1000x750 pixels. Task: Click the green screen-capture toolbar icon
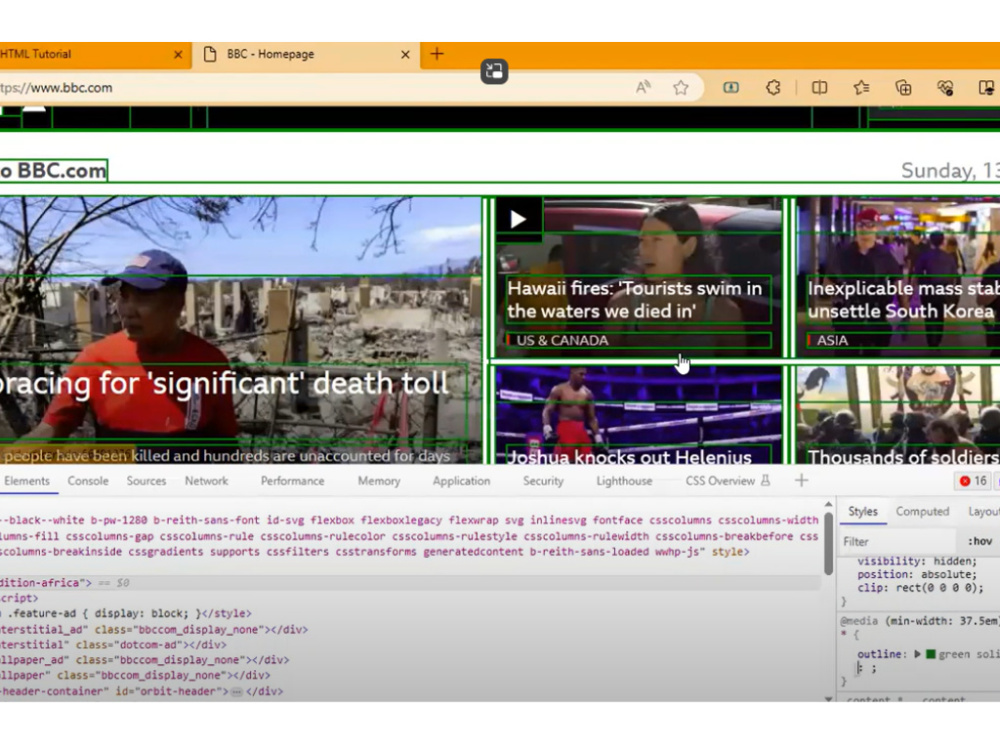pos(731,87)
